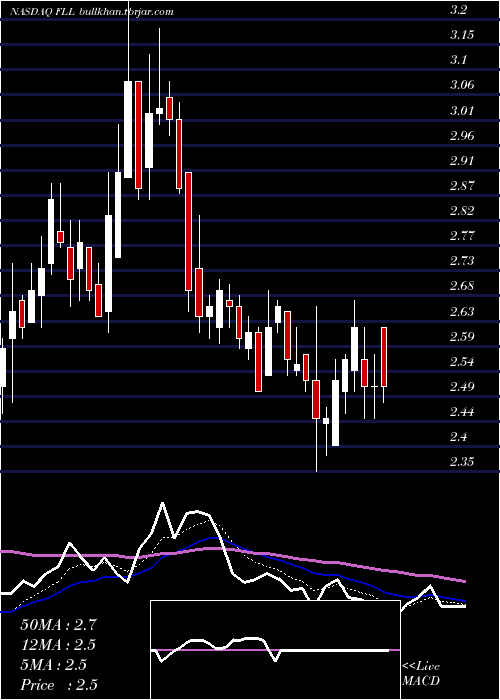This screenshot has height=700, width=500.
Task: Click the 2.73 price axis label
Action: point(462,261)
